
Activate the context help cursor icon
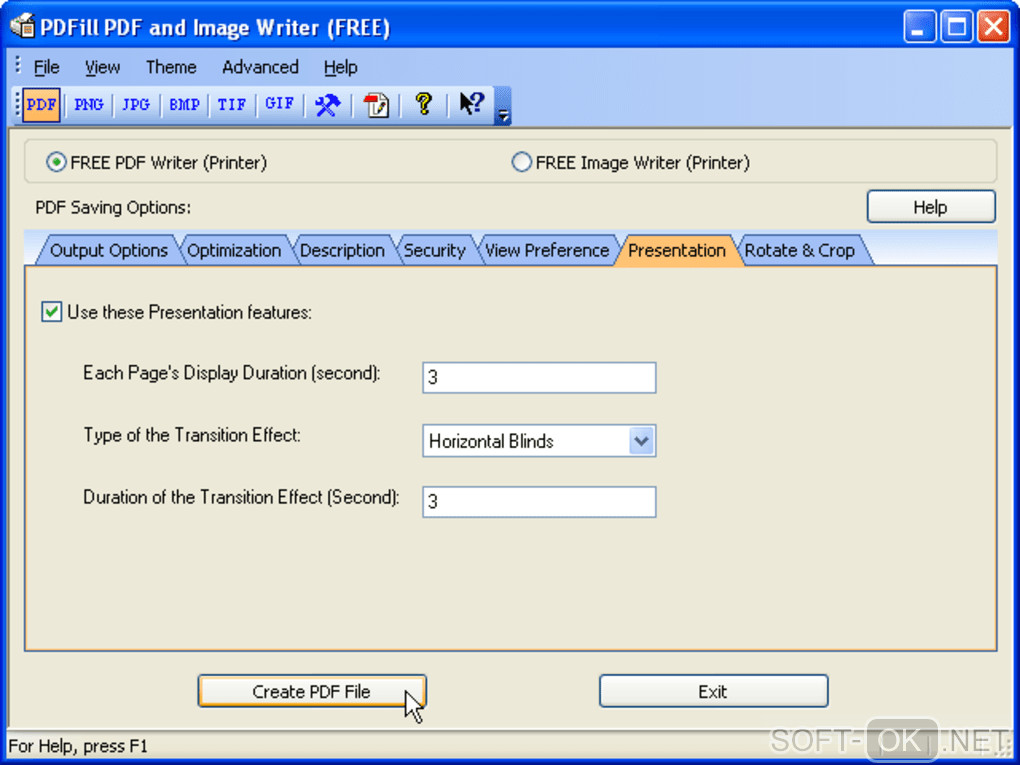tap(471, 104)
